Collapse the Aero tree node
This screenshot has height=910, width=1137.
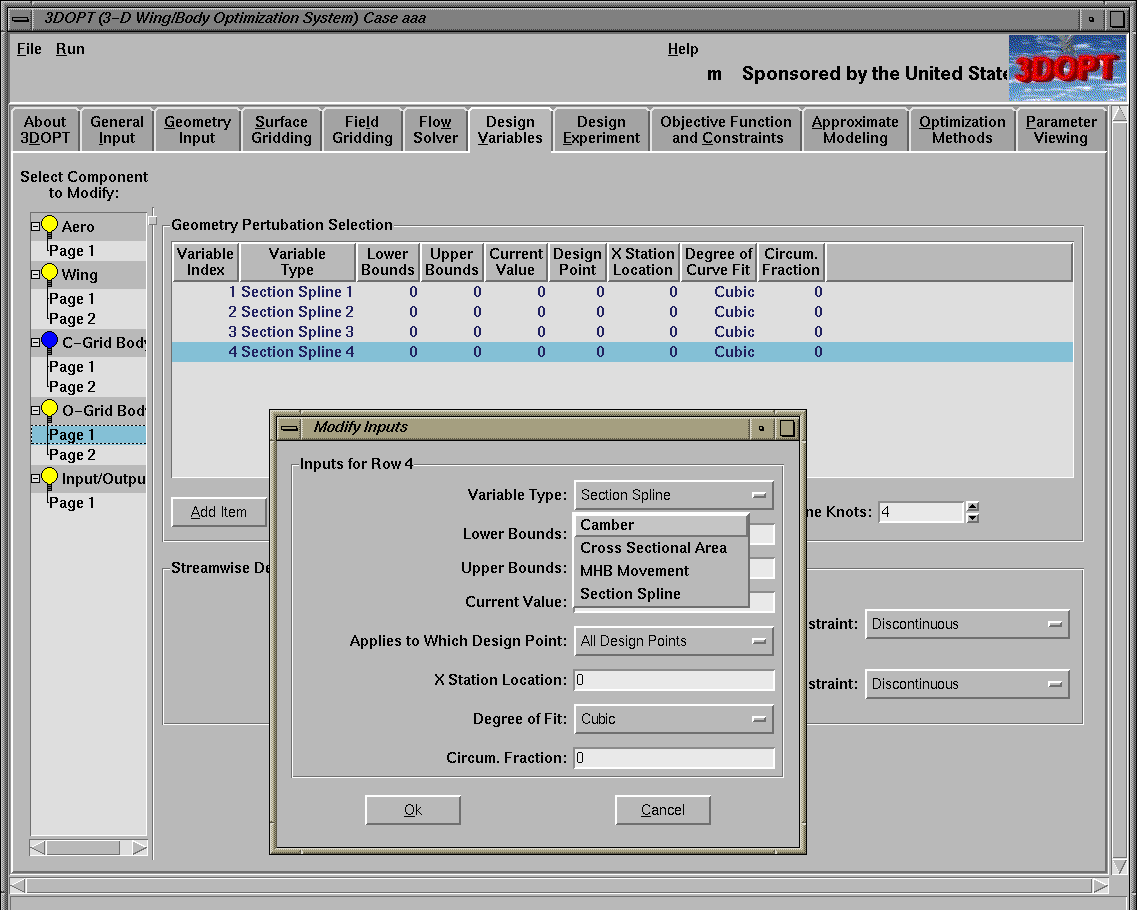coord(35,226)
